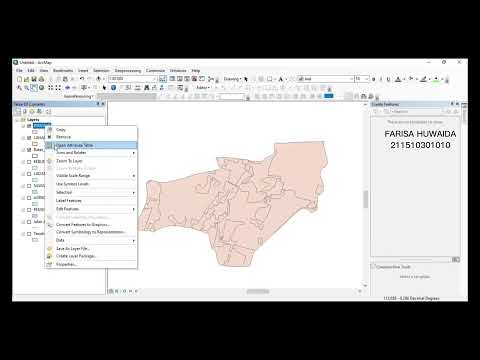
Task: Click the horizontal scrollbar thumb below the map
Action: click(258, 291)
